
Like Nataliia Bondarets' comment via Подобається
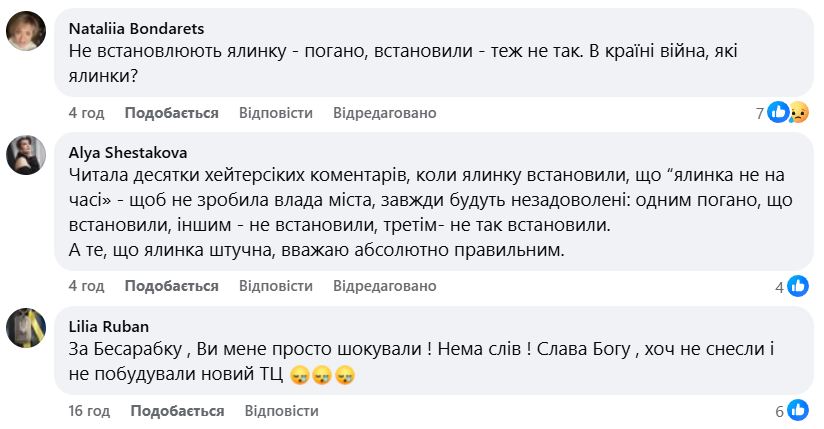point(172,113)
